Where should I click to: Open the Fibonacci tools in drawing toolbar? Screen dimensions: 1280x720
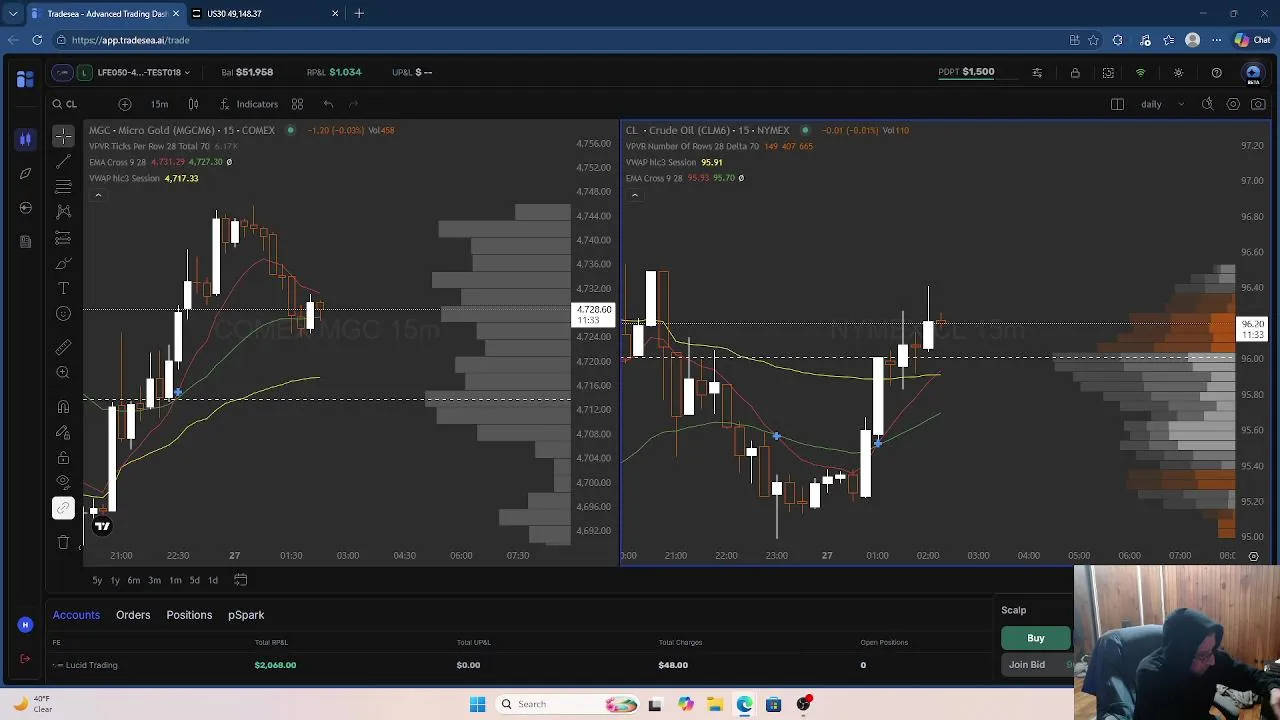[63, 187]
